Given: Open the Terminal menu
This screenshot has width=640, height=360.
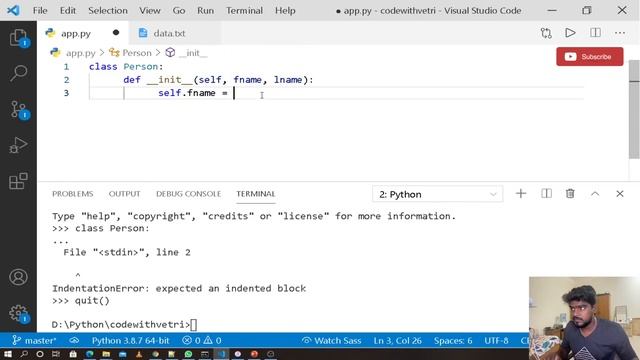Looking at the screenshot, I should click(x=244, y=10).
